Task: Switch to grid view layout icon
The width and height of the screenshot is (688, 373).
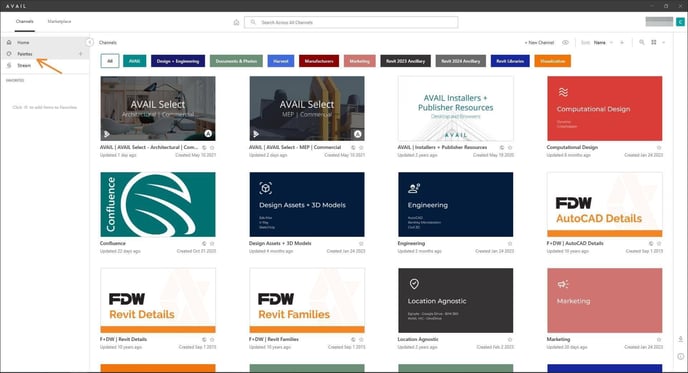Action: tap(653, 42)
